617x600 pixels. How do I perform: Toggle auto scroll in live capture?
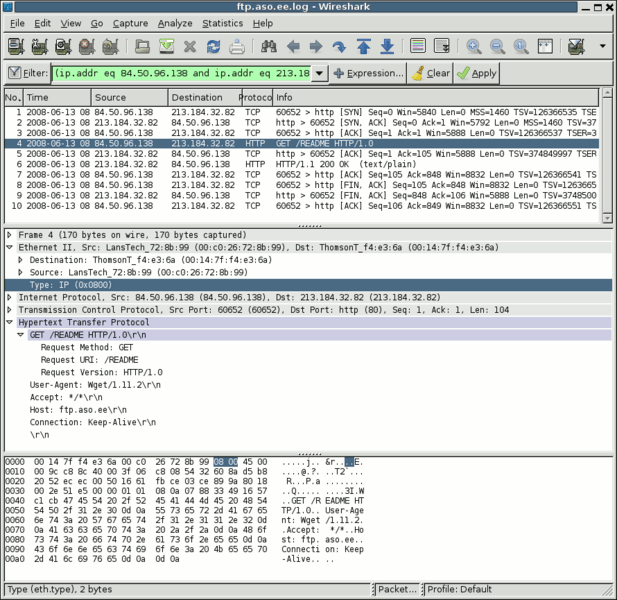tap(442, 46)
